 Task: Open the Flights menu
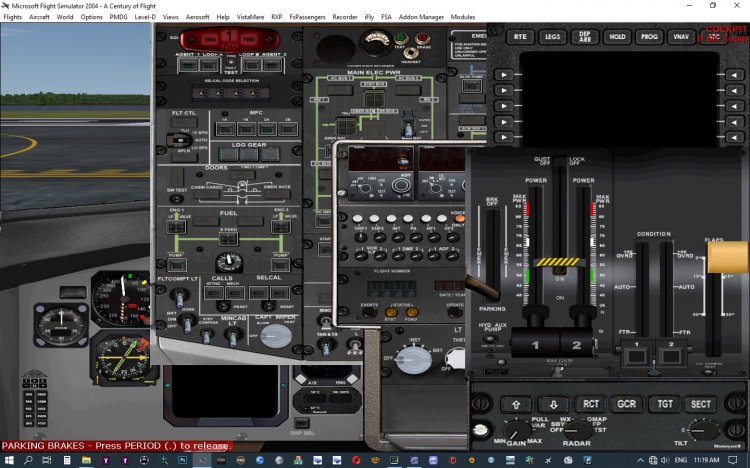click(x=12, y=17)
